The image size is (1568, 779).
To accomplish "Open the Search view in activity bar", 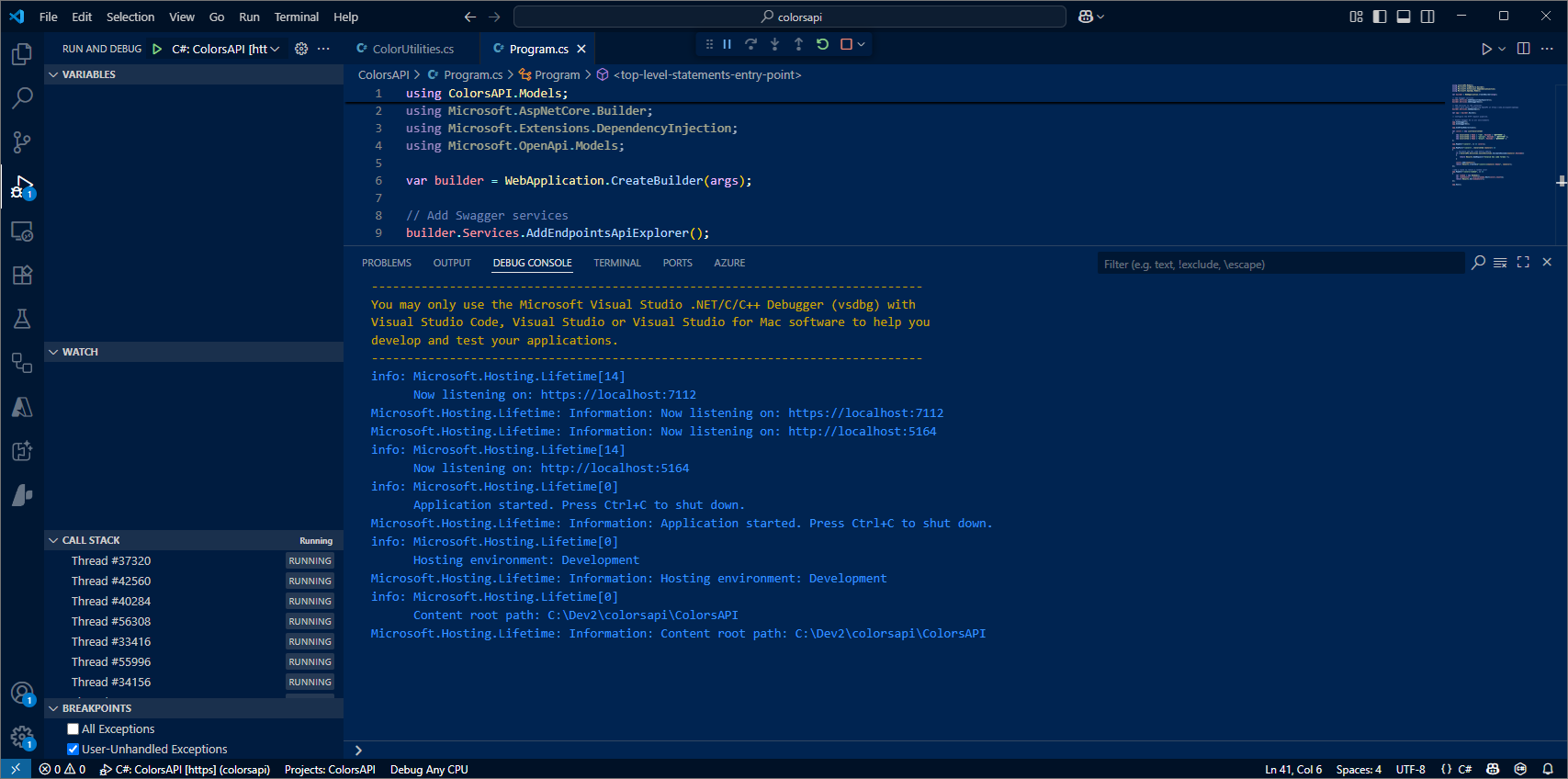I will [x=22, y=97].
